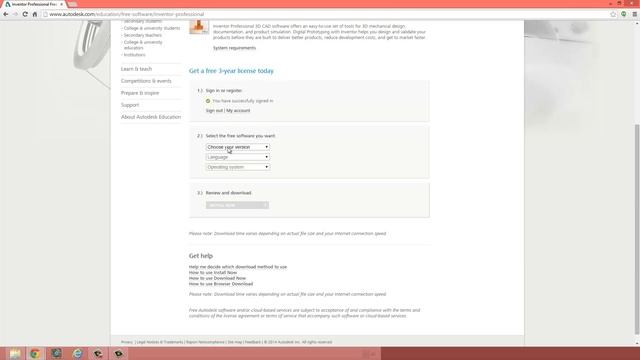640x360 pixels.
Task: Click the browser forward arrow
Action: click(16, 14)
